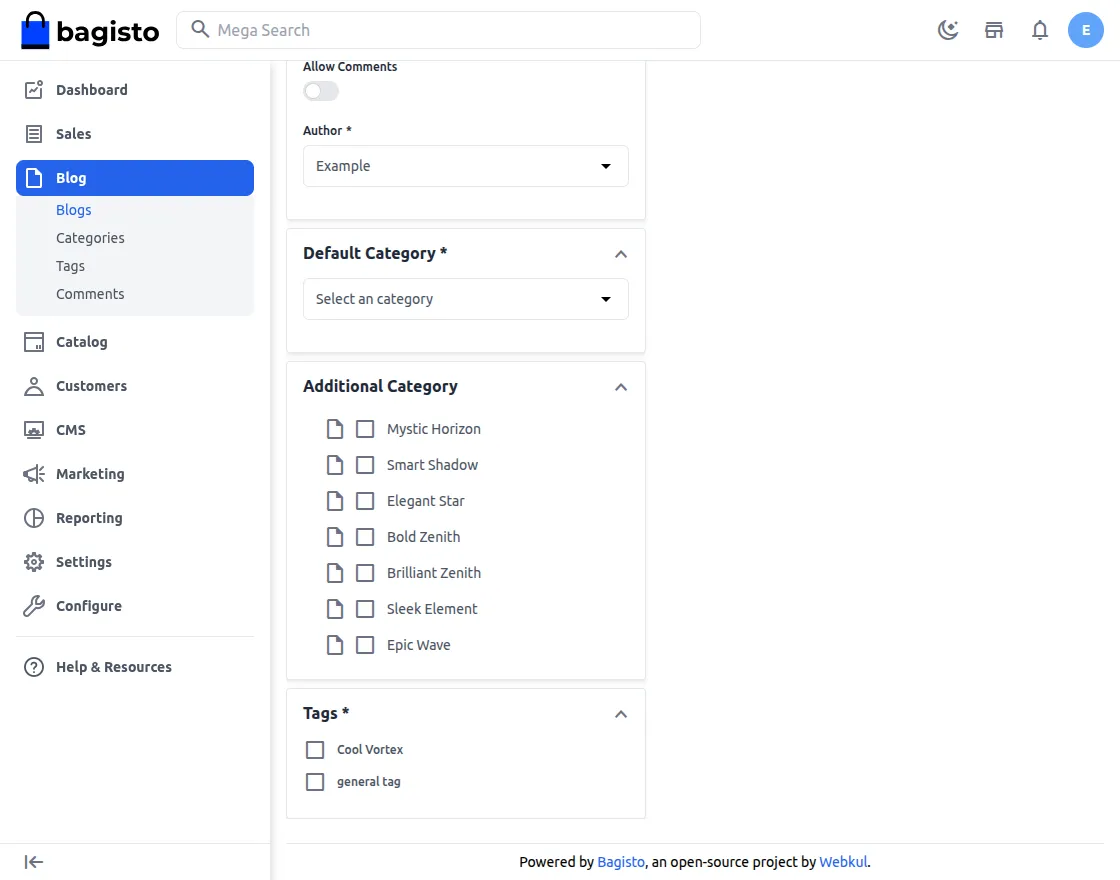Open the Comments submenu item
1120x880 pixels.
(90, 294)
